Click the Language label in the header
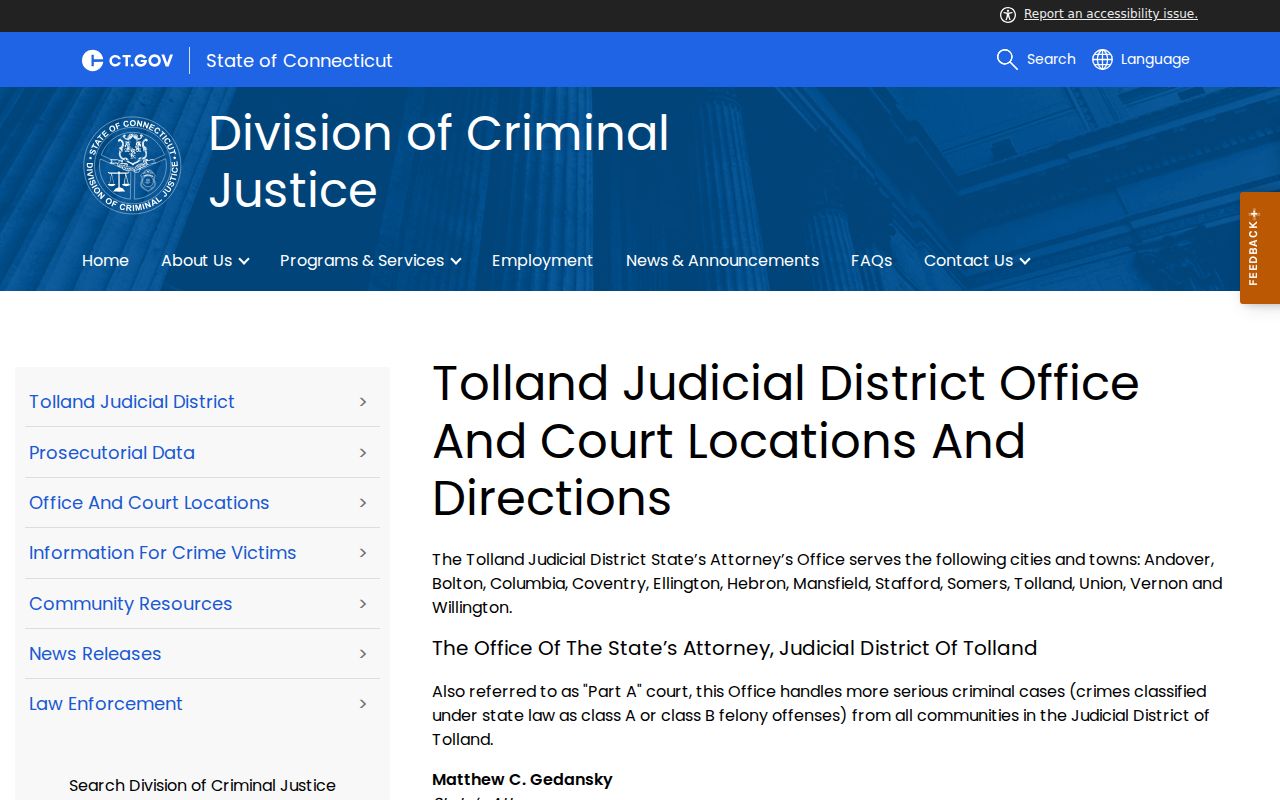This screenshot has height=800, width=1280. (x=1155, y=59)
